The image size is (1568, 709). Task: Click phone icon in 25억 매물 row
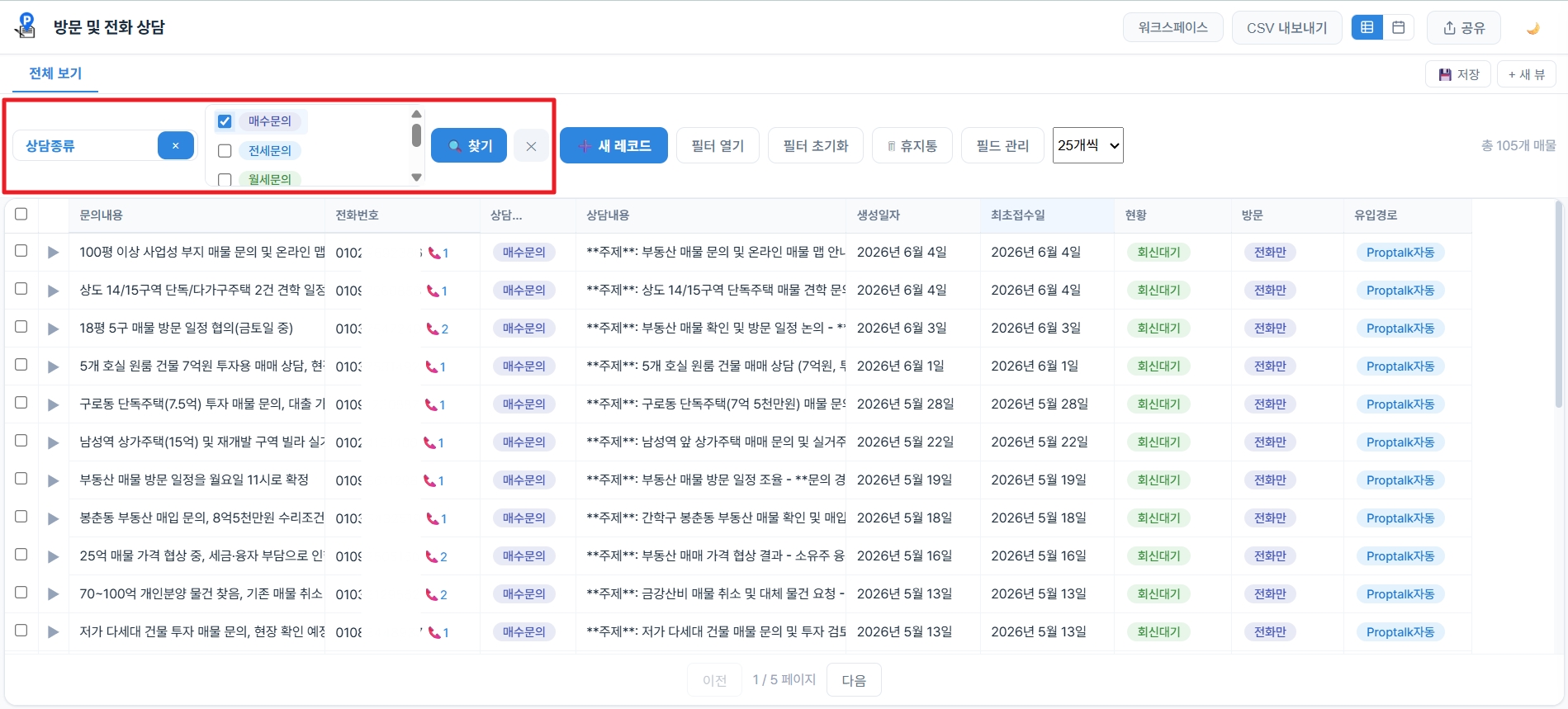coord(431,557)
